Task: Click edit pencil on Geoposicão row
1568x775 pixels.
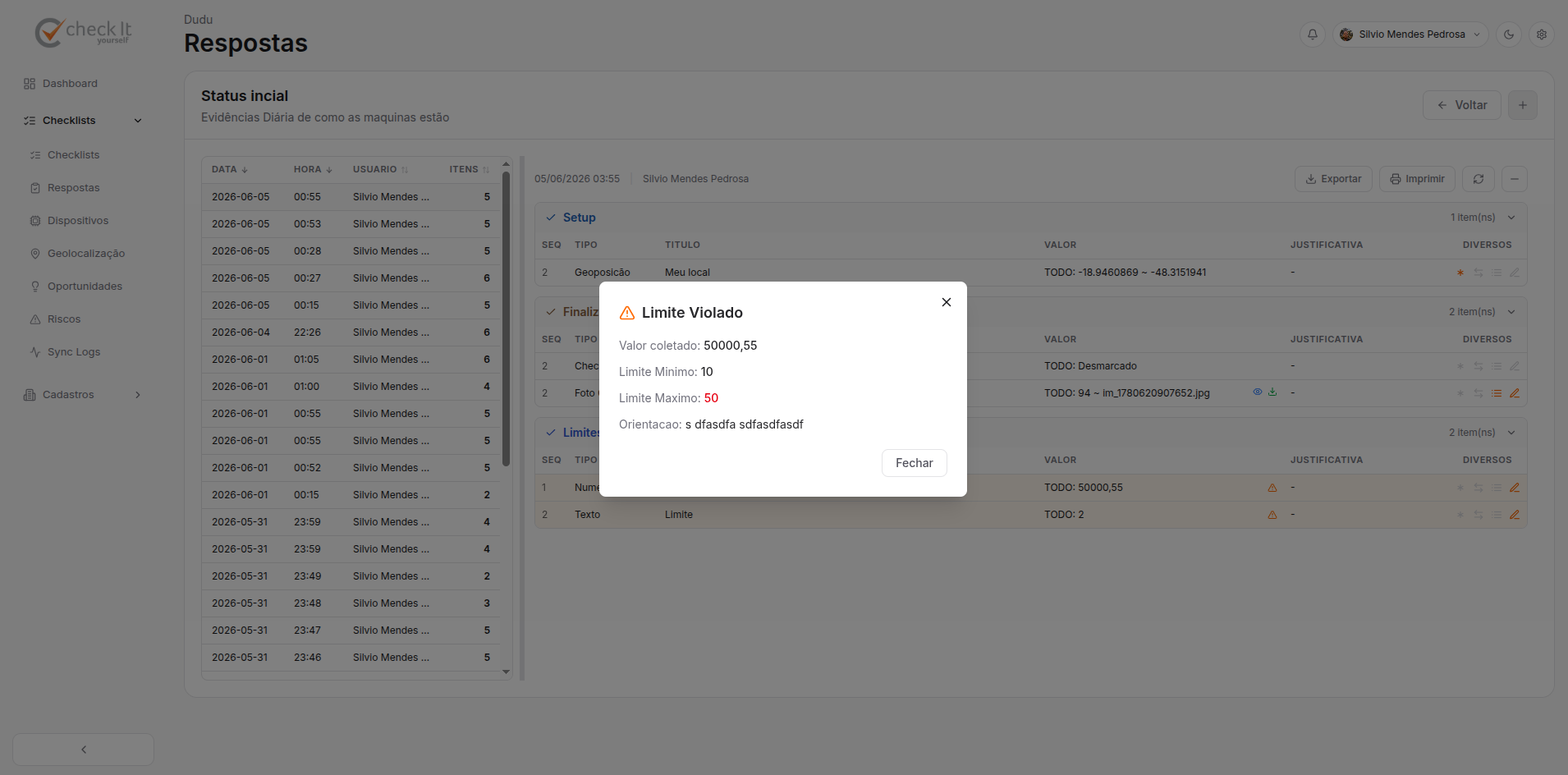Action: [x=1515, y=273]
